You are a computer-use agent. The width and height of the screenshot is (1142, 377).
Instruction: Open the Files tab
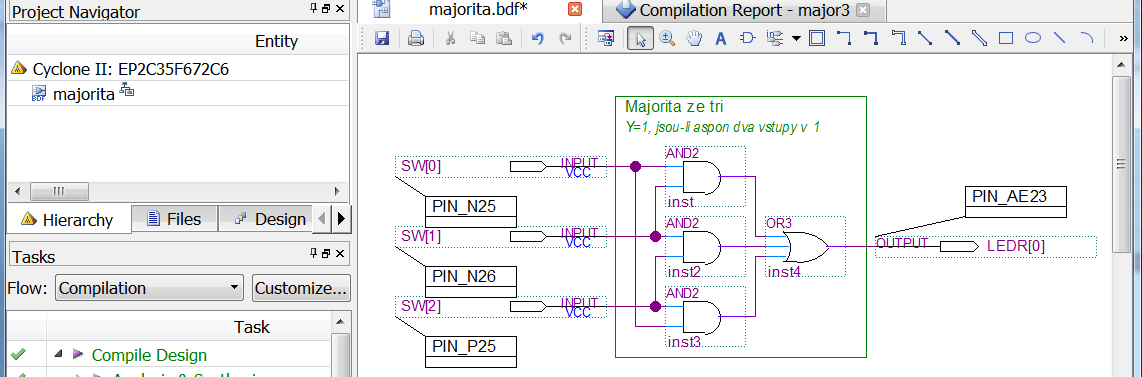tap(174, 218)
